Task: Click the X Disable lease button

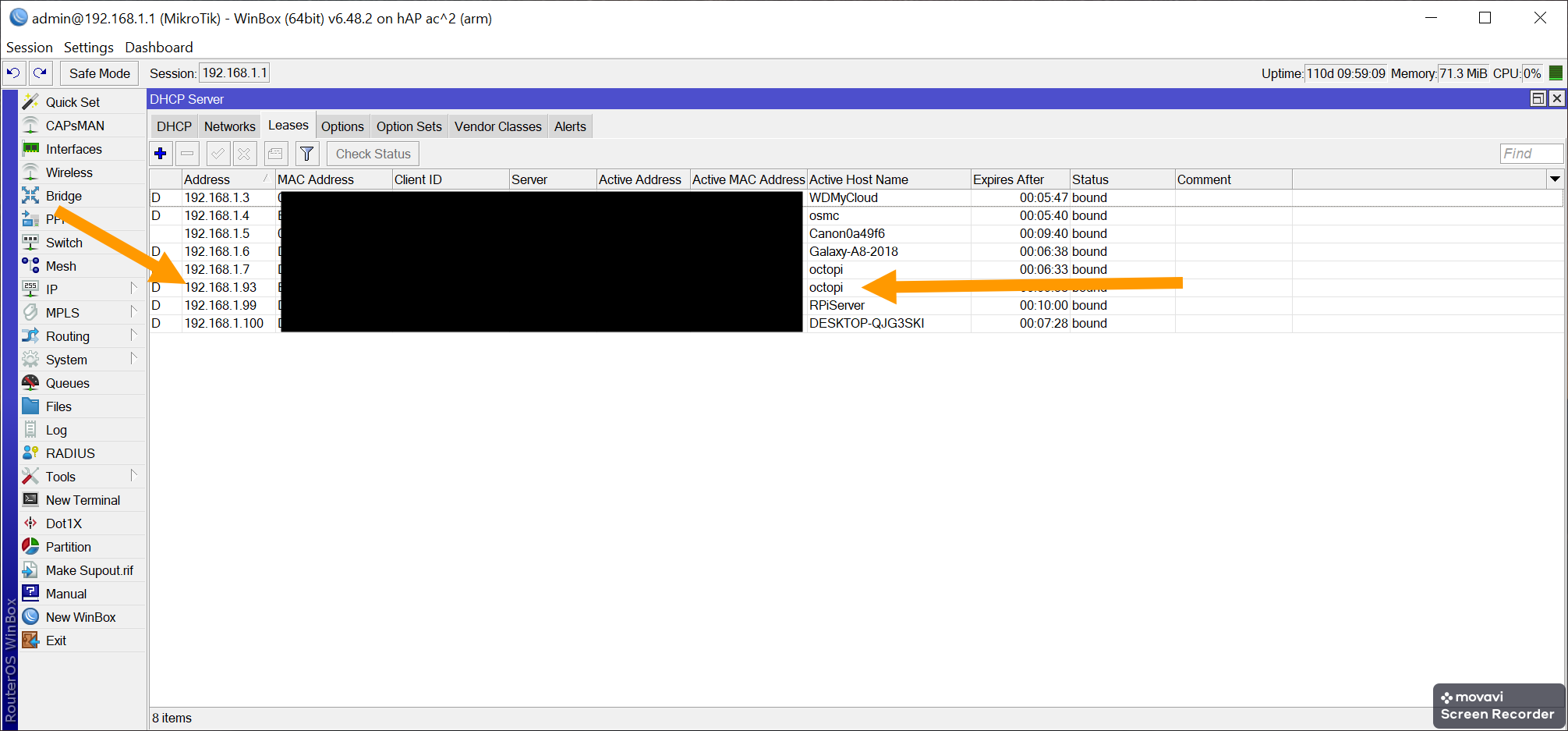Action: pyautogui.click(x=244, y=154)
